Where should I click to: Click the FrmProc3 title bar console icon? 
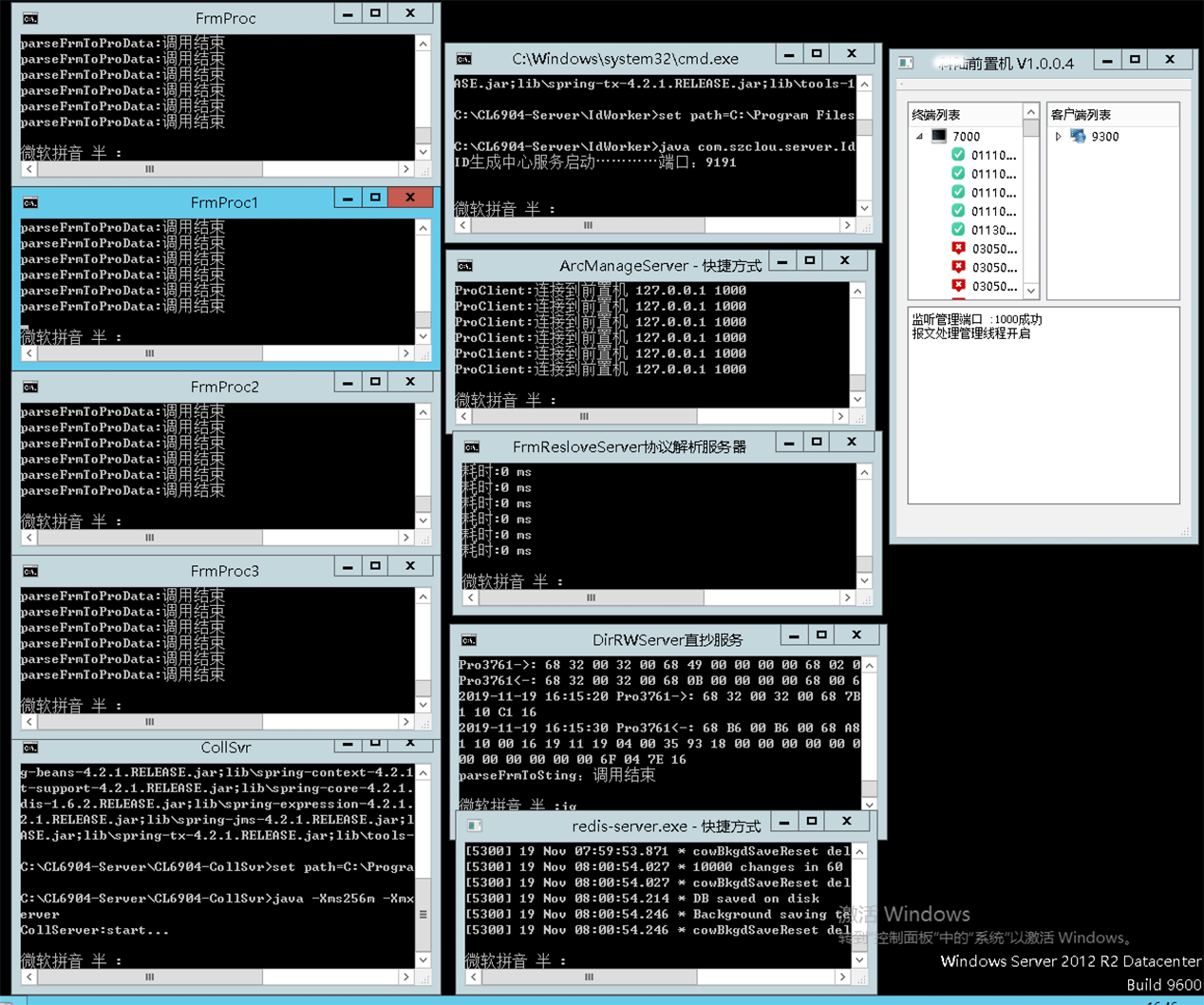coord(30,571)
